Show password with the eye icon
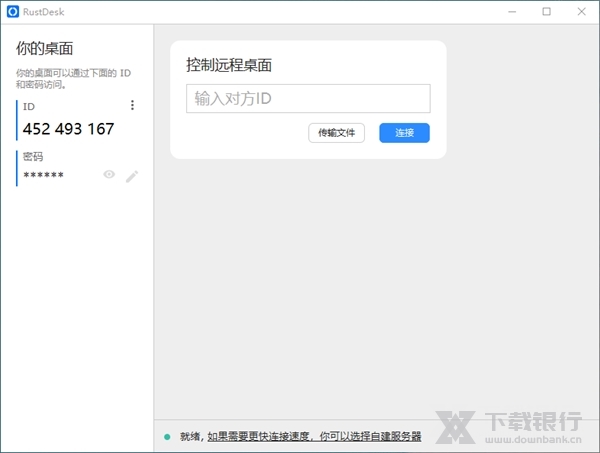This screenshot has width=600, height=453. [109, 174]
